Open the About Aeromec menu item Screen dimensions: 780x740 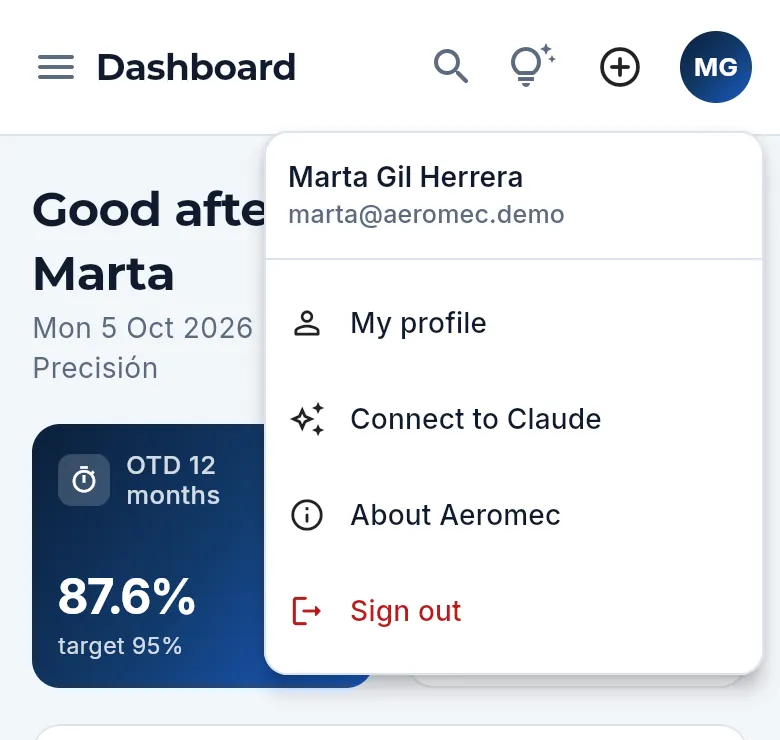[513, 515]
